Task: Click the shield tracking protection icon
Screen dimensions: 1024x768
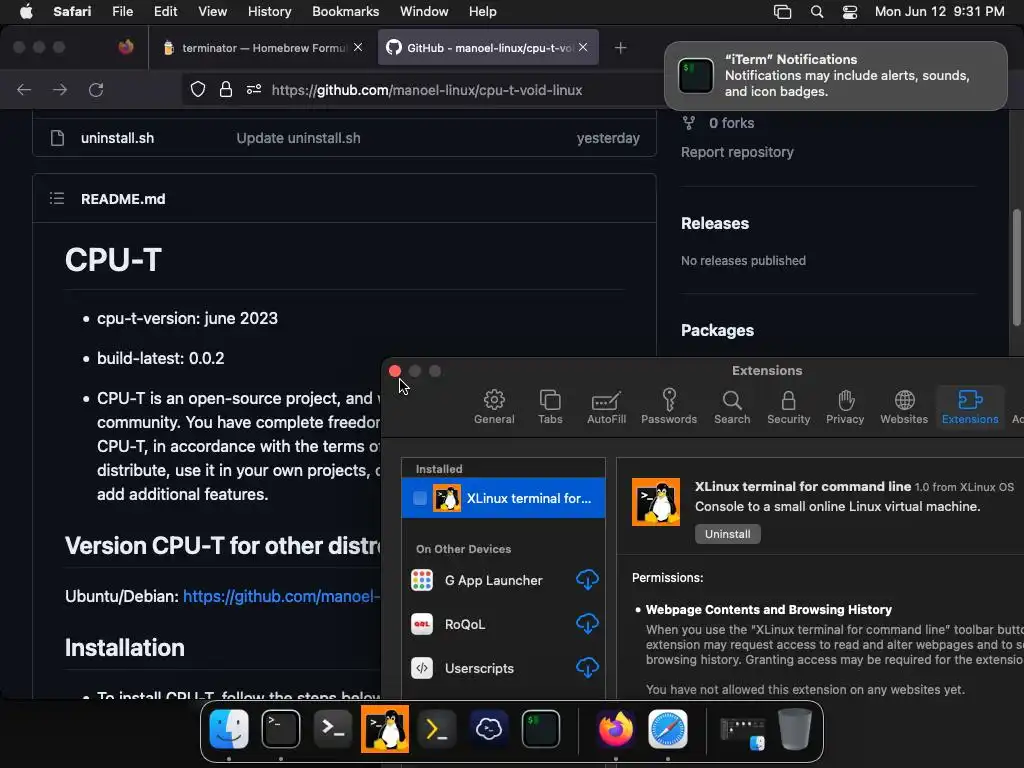Action: 198,89
